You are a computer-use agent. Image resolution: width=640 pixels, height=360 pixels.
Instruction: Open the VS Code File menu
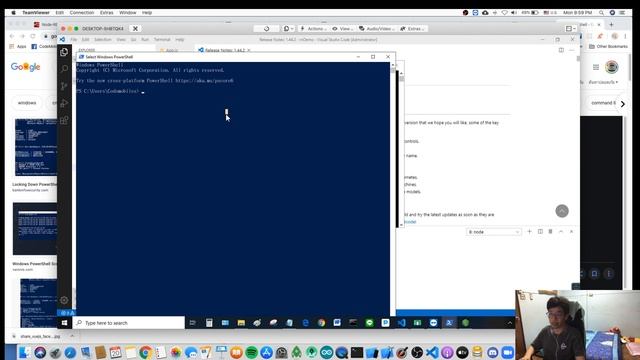73,40
